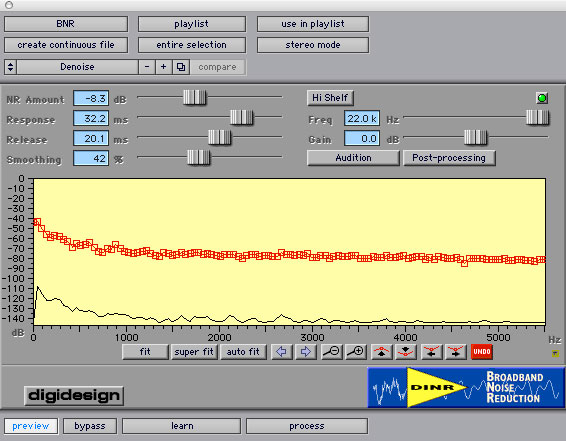This screenshot has height=441, width=566.
Task: Shift contour point left
Action: point(431,352)
